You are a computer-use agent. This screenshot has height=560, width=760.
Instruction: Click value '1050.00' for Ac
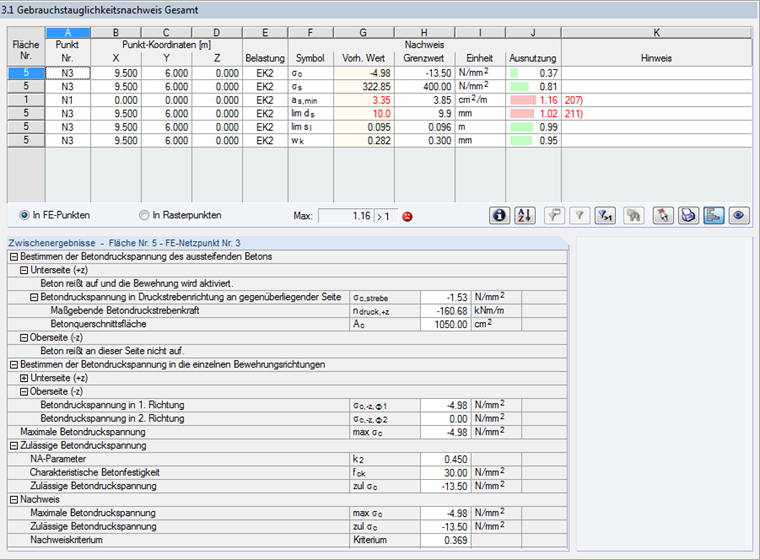(445, 324)
